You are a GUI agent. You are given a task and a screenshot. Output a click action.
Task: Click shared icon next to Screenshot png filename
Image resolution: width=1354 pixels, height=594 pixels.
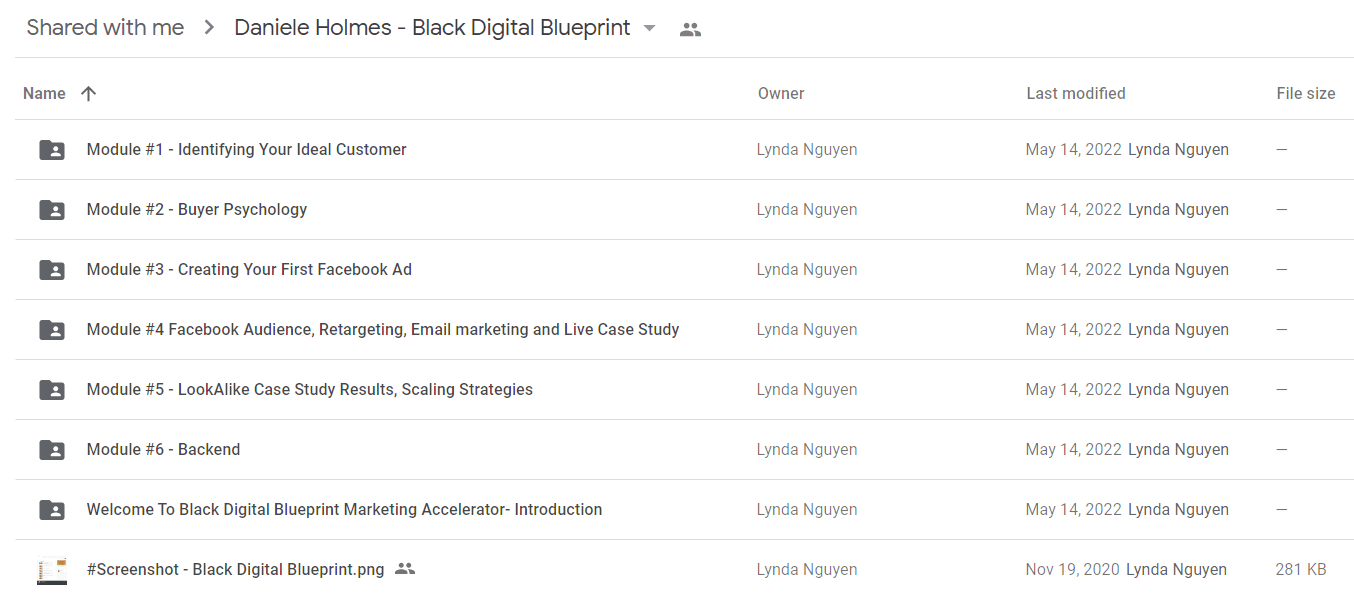click(x=405, y=569)
